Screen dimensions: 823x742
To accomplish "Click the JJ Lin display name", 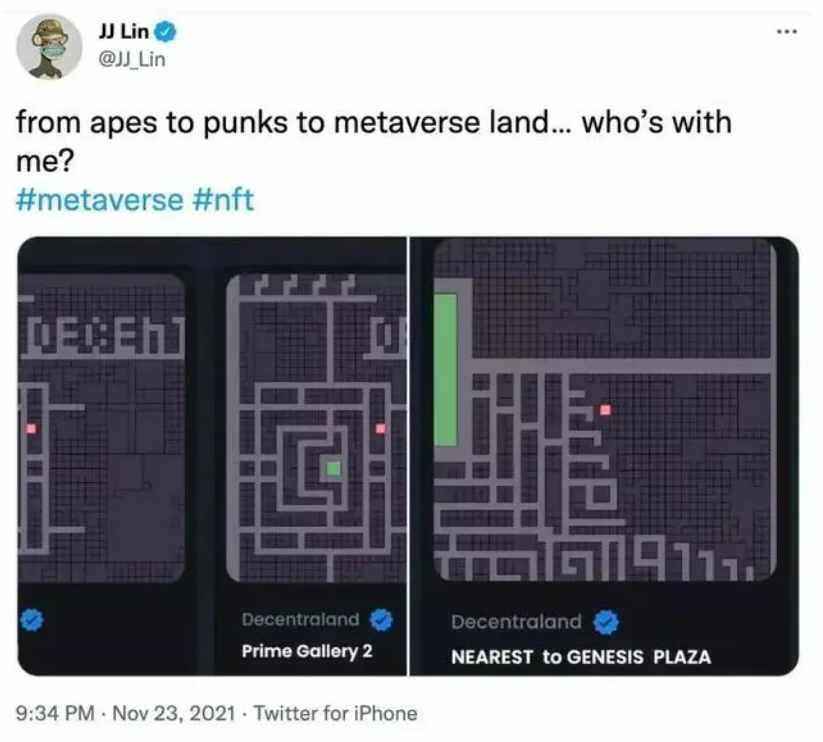I will point(124,31).
